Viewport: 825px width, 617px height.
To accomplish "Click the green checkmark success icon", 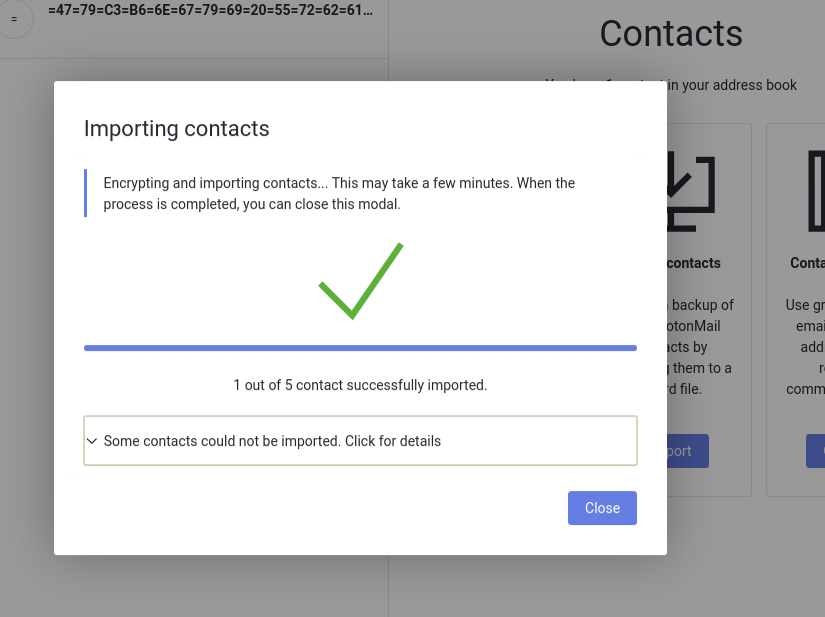I will point(360,280).
